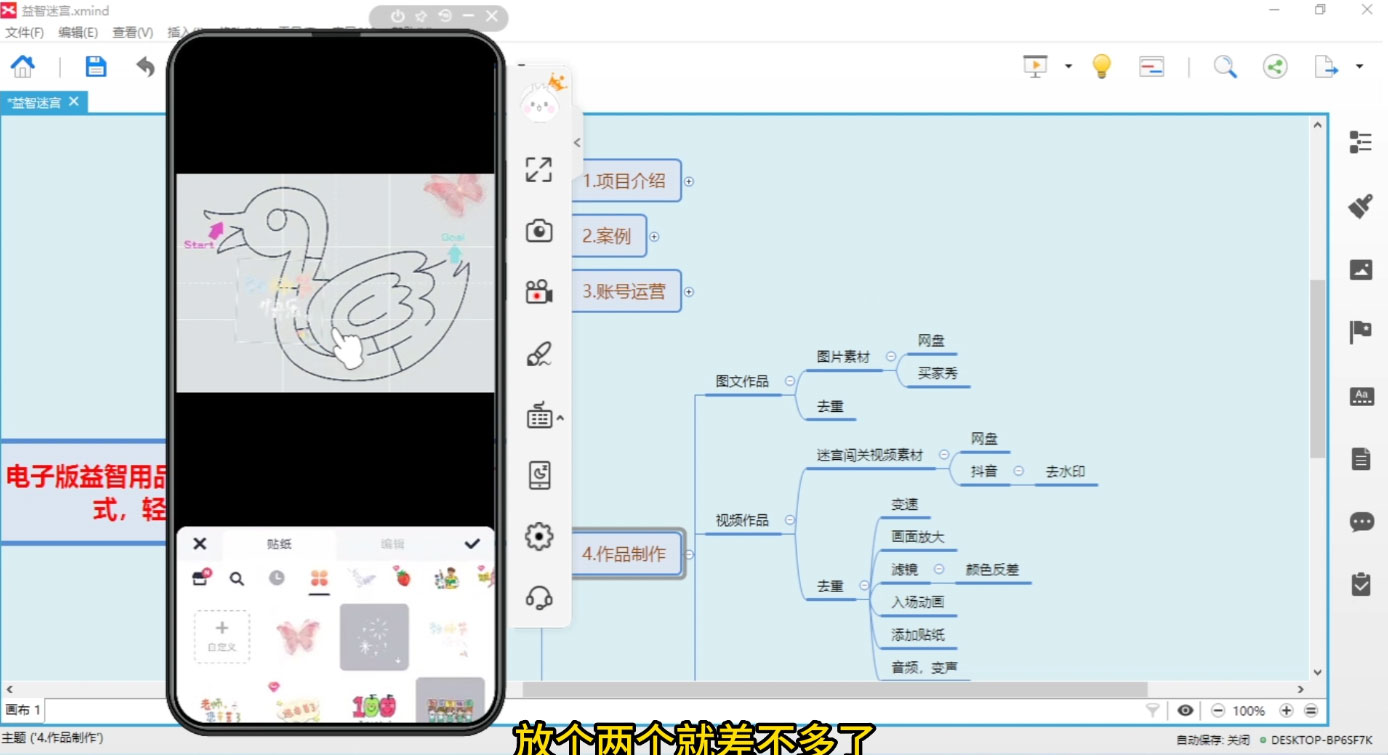Open the label Aa panel on right sidebar
Screen dimensions: 1388x755
pos(1361,395)
